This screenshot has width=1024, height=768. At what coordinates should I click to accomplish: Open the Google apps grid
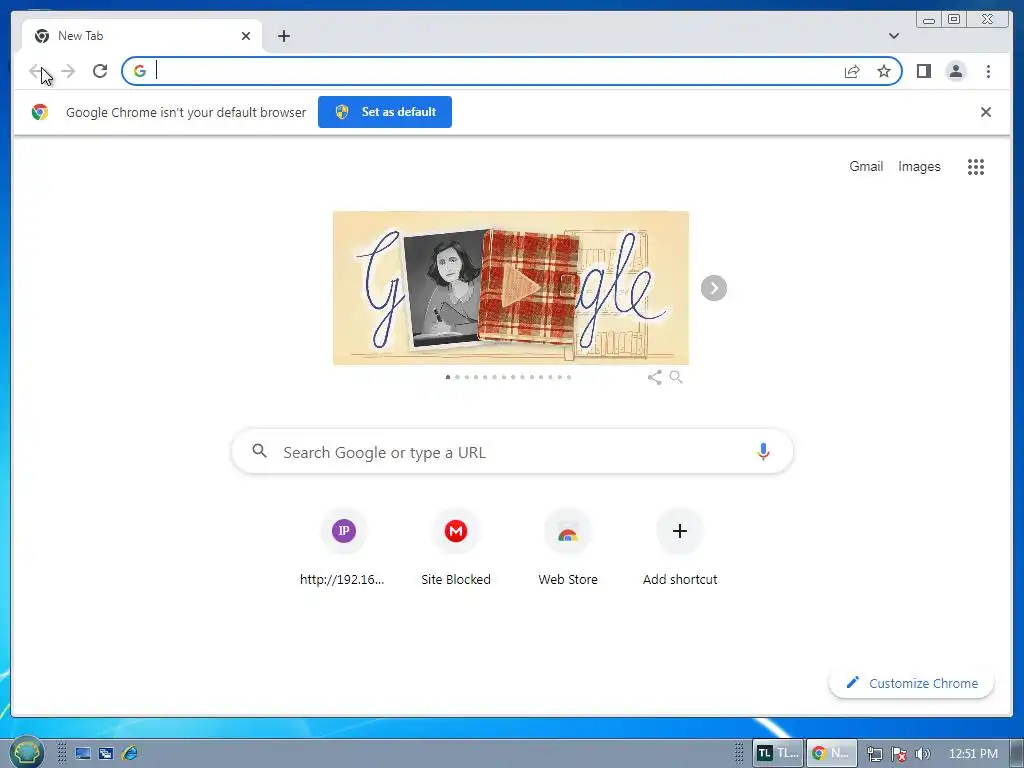[x=975, y=167]
